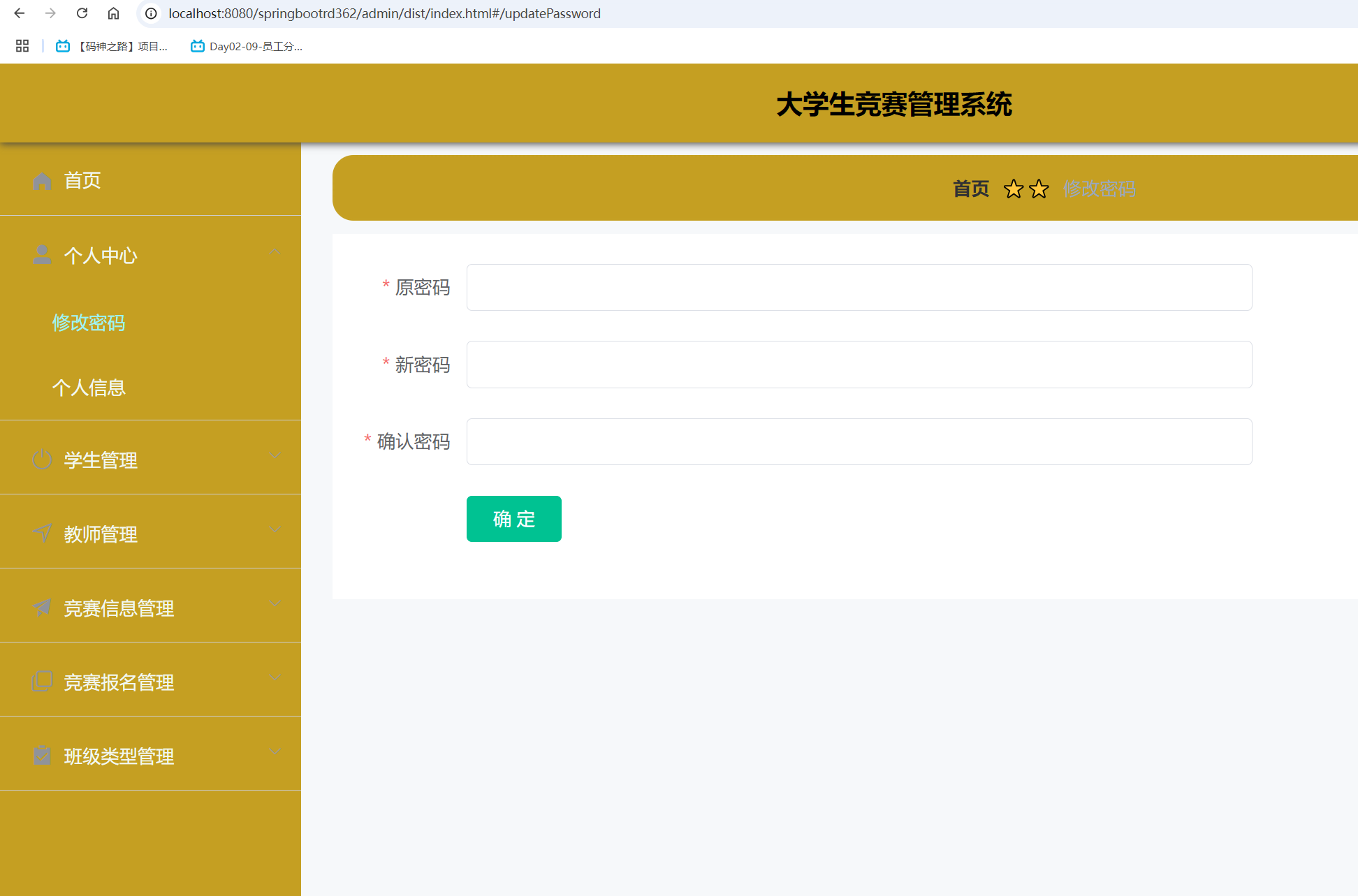This screenshot has width=1358, height=896.
Task: Open 首页 from the breadcrumb
Action: 970,189
